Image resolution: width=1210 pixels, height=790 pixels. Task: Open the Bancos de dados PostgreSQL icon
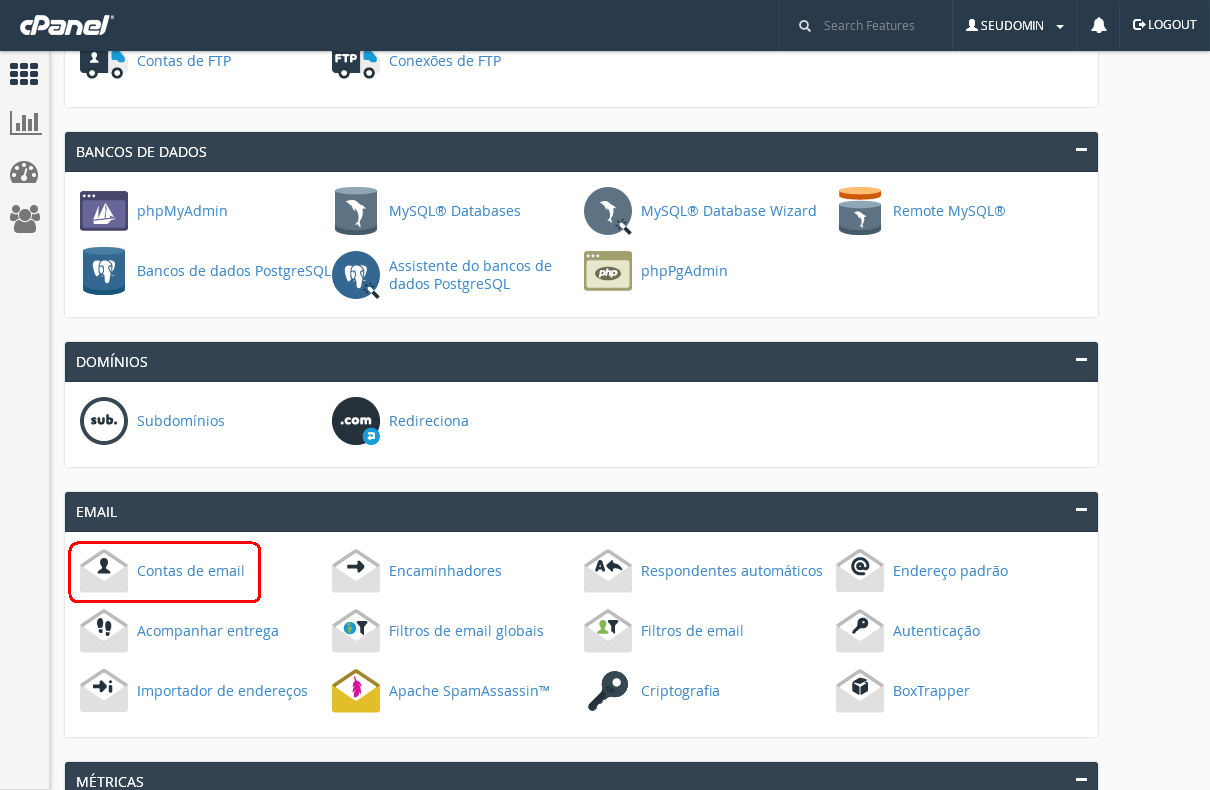click(x=104, y=271)
